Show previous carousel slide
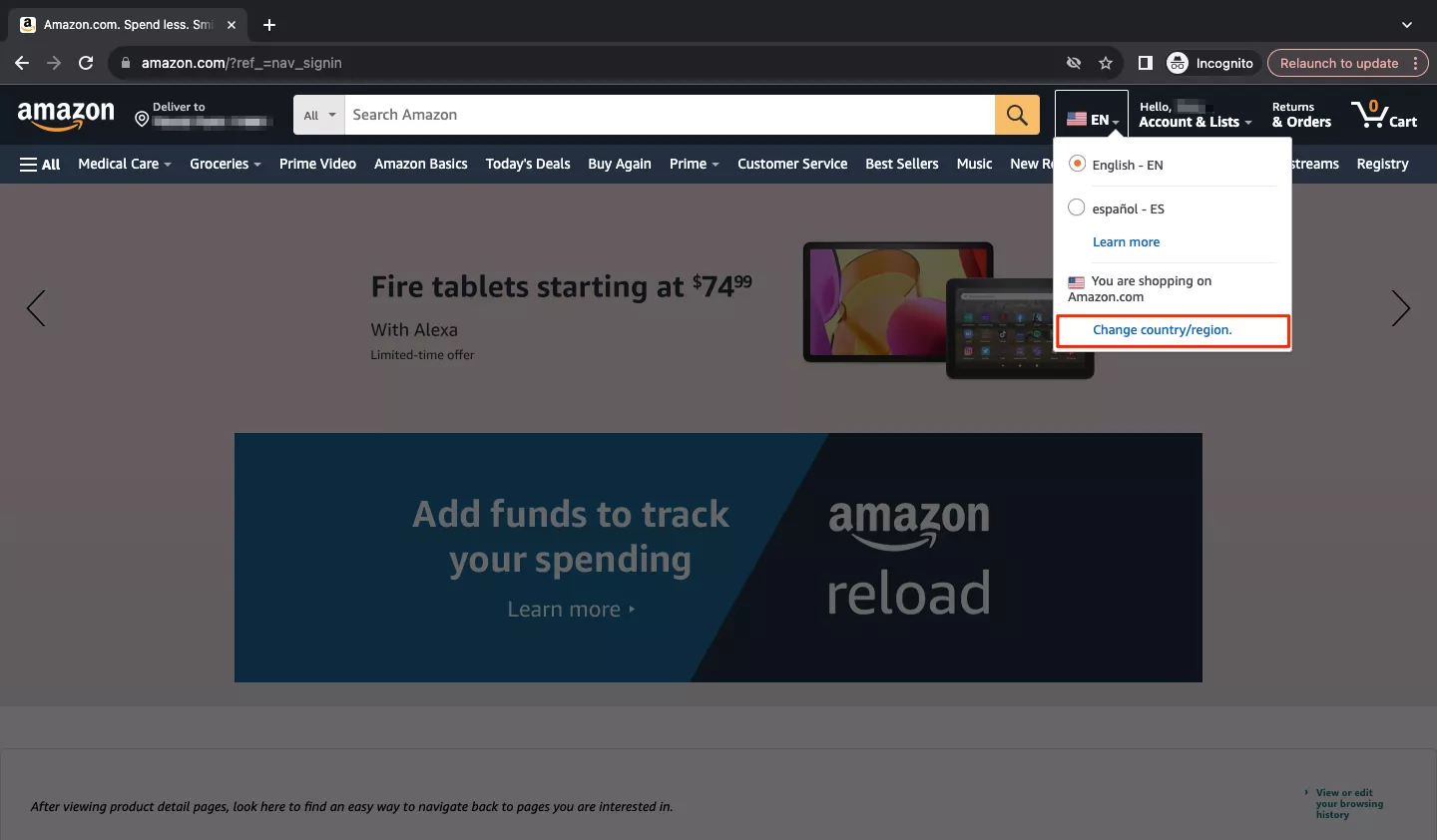Viewport: 1437px width, 840px height. [36, 308]
